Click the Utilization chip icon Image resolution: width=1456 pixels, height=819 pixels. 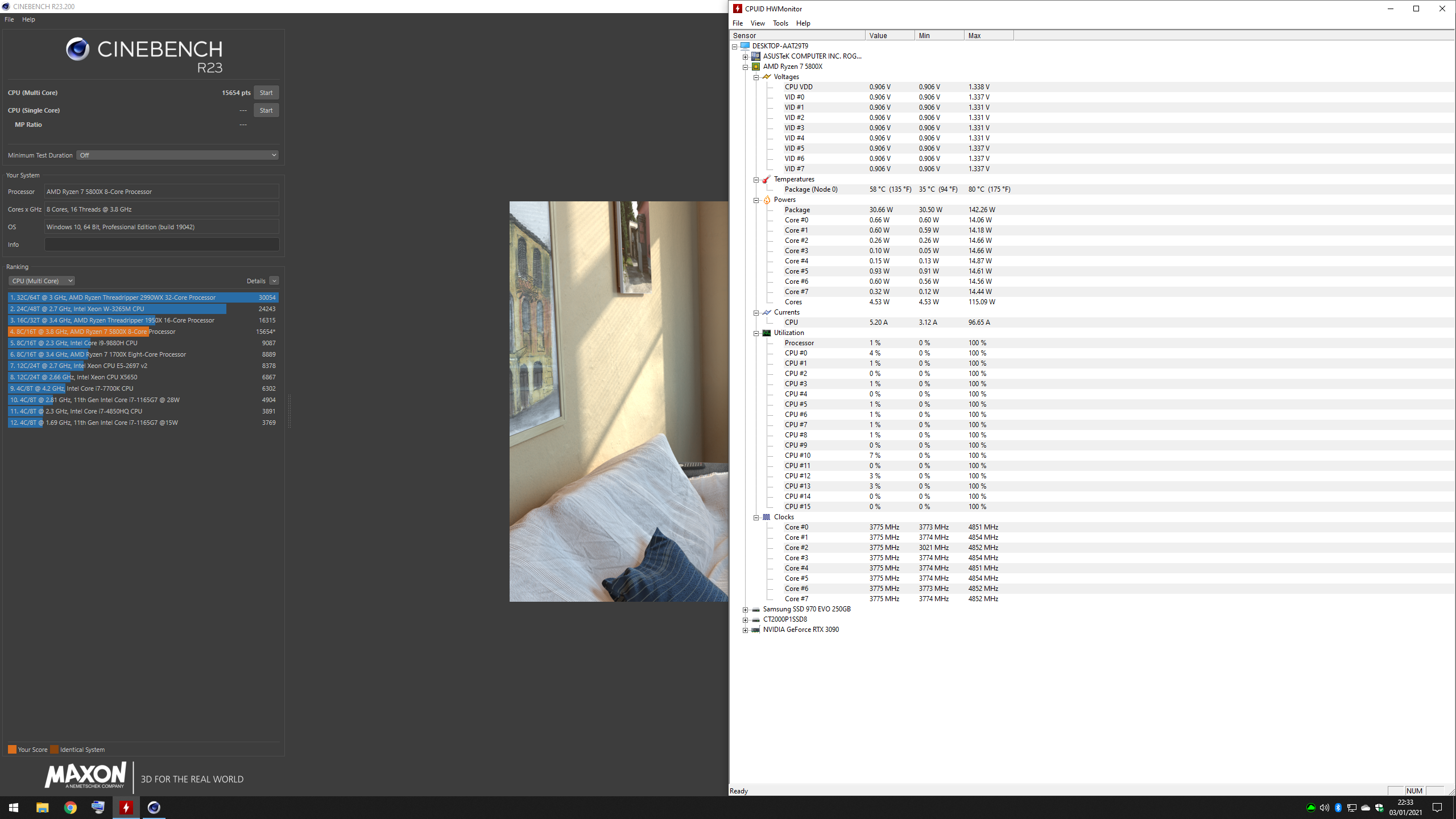point(767,332)
